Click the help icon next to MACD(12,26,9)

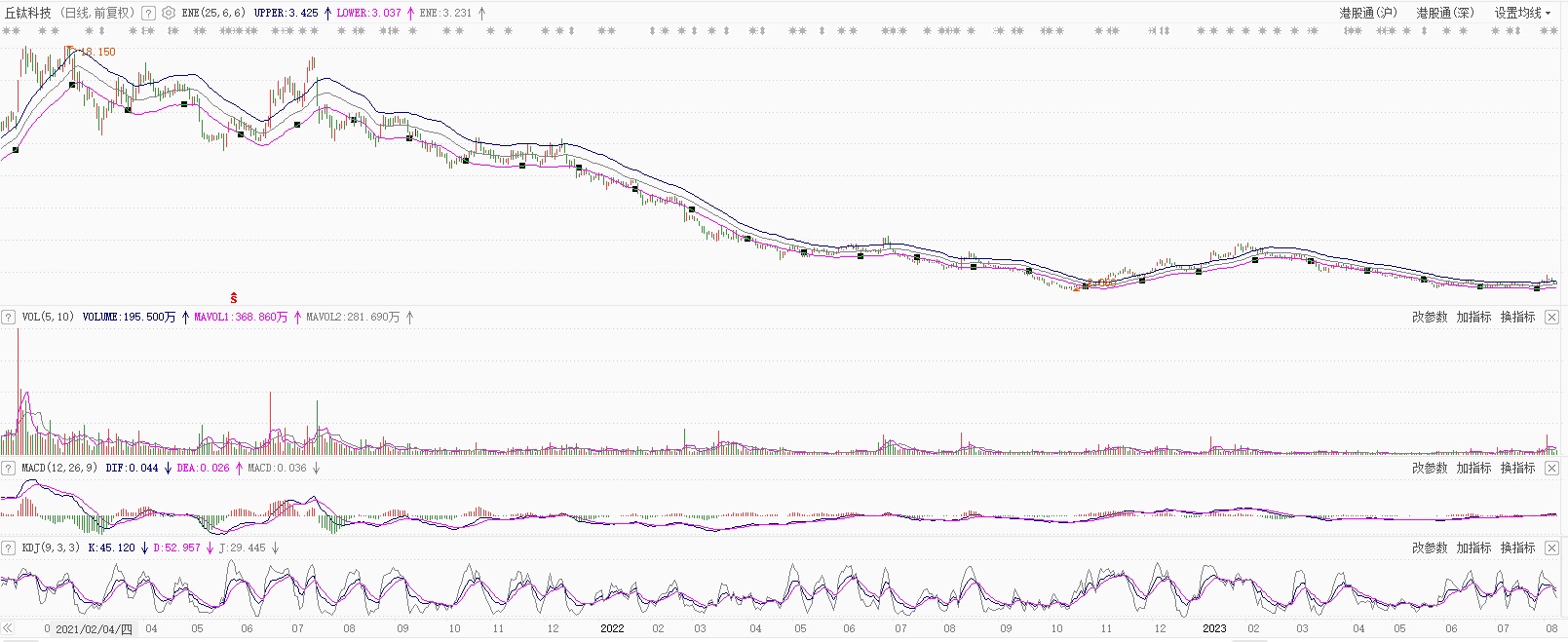(9, 469)
